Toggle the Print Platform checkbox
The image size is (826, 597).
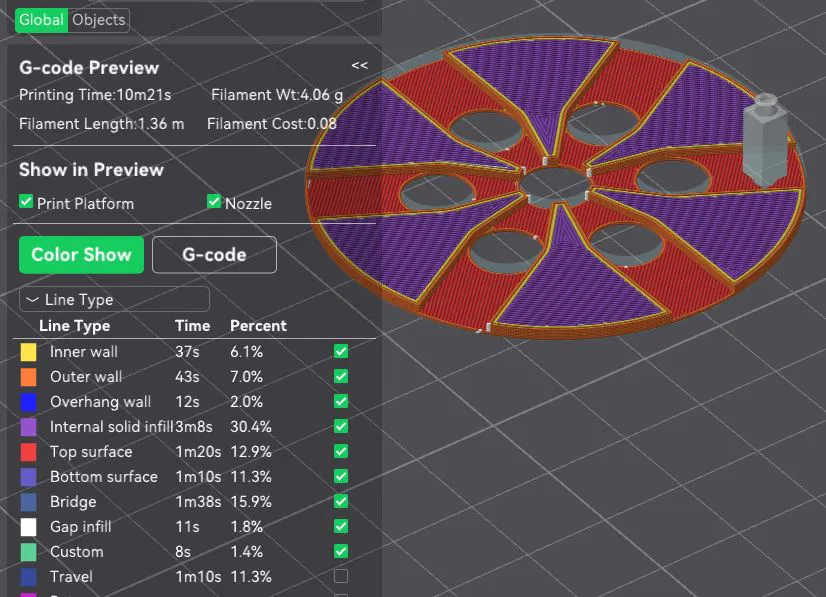coord(26,201)
